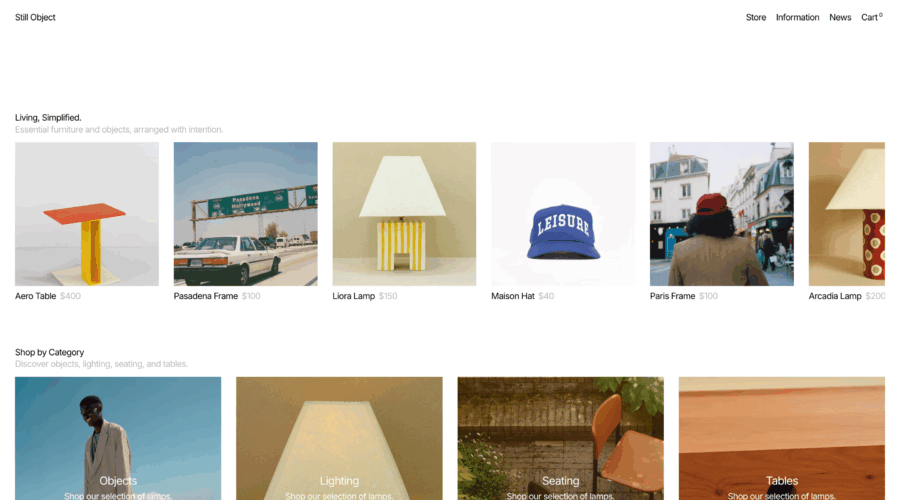The image size is (900, 500).
Task: Open the Cart
Action: pyautogui.click(x=871, y=17)
